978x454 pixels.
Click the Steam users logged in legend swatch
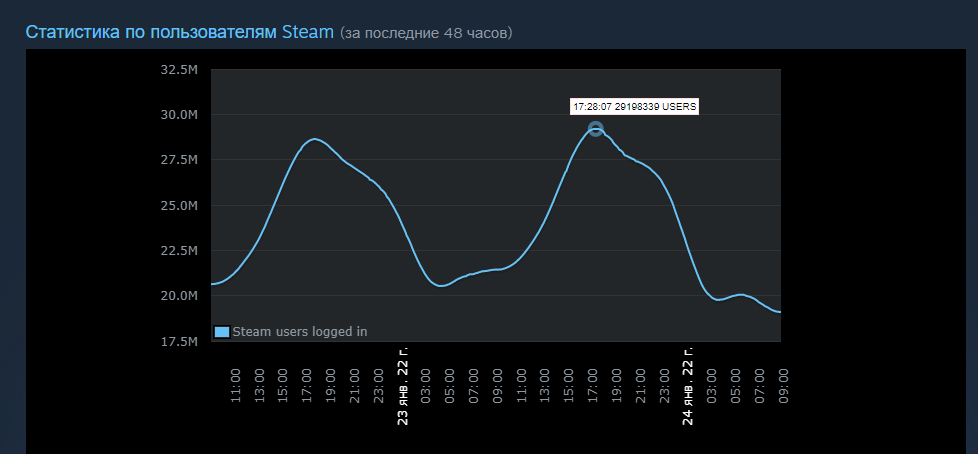coord(222,332)
